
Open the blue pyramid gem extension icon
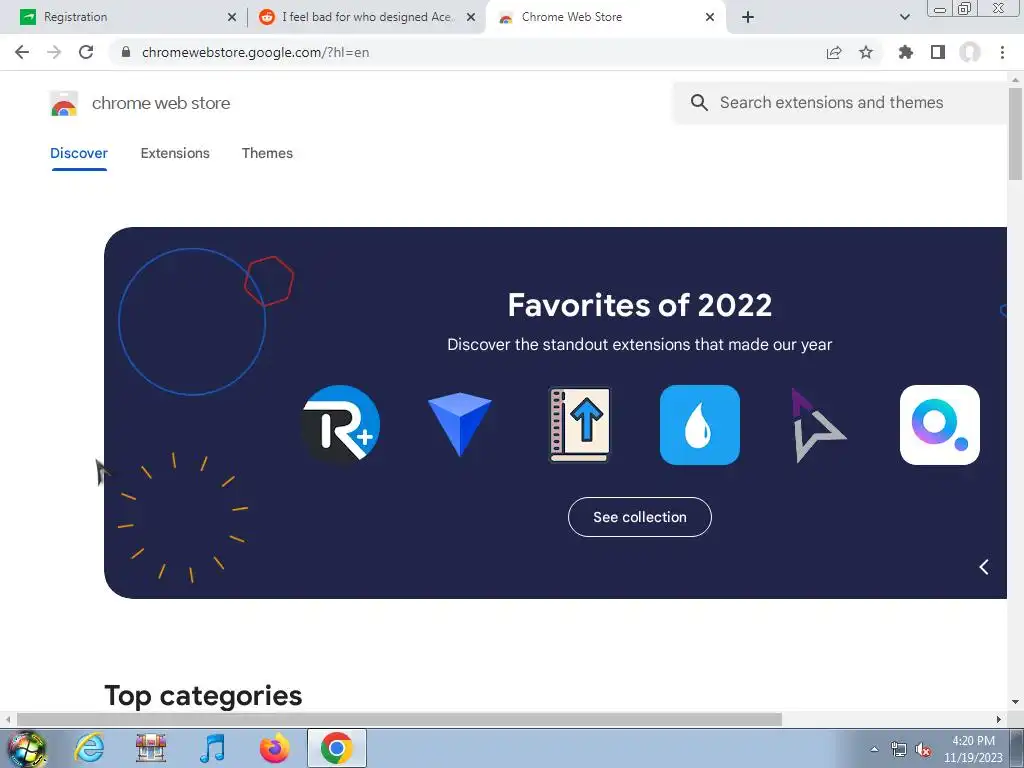click(460, 424)
